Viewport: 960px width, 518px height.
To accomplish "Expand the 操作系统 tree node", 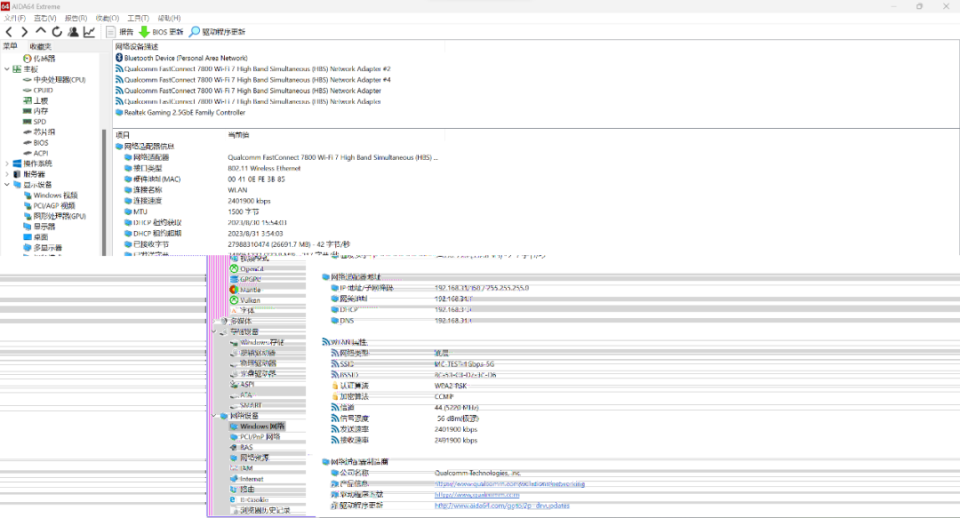I will (x=7, y=163).
